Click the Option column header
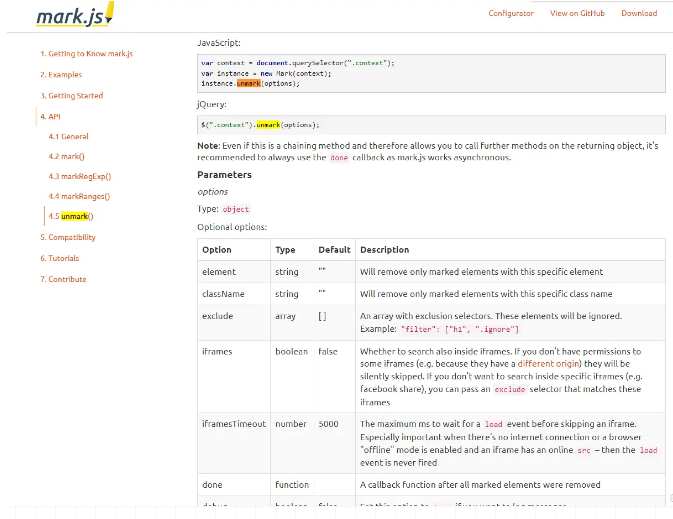This screenshot has height=519, width=673. tap(217, 250)
